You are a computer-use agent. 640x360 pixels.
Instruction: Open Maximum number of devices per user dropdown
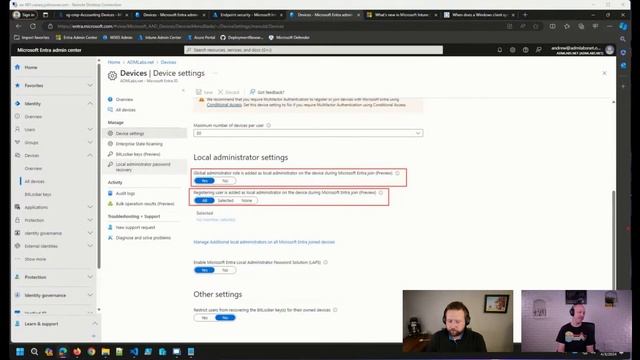click(x=308, y=133)
